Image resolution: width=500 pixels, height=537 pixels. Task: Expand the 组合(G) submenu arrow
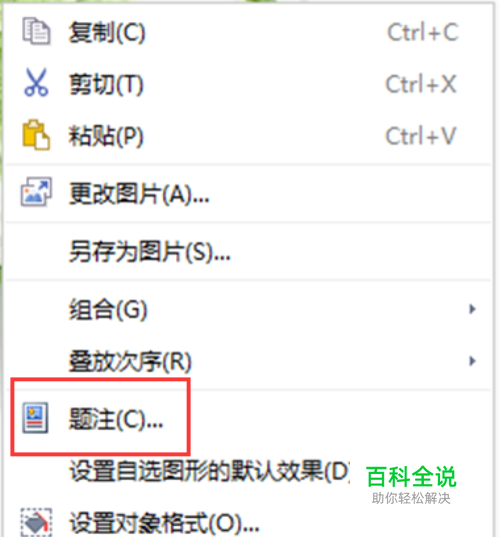pos(472,309)
